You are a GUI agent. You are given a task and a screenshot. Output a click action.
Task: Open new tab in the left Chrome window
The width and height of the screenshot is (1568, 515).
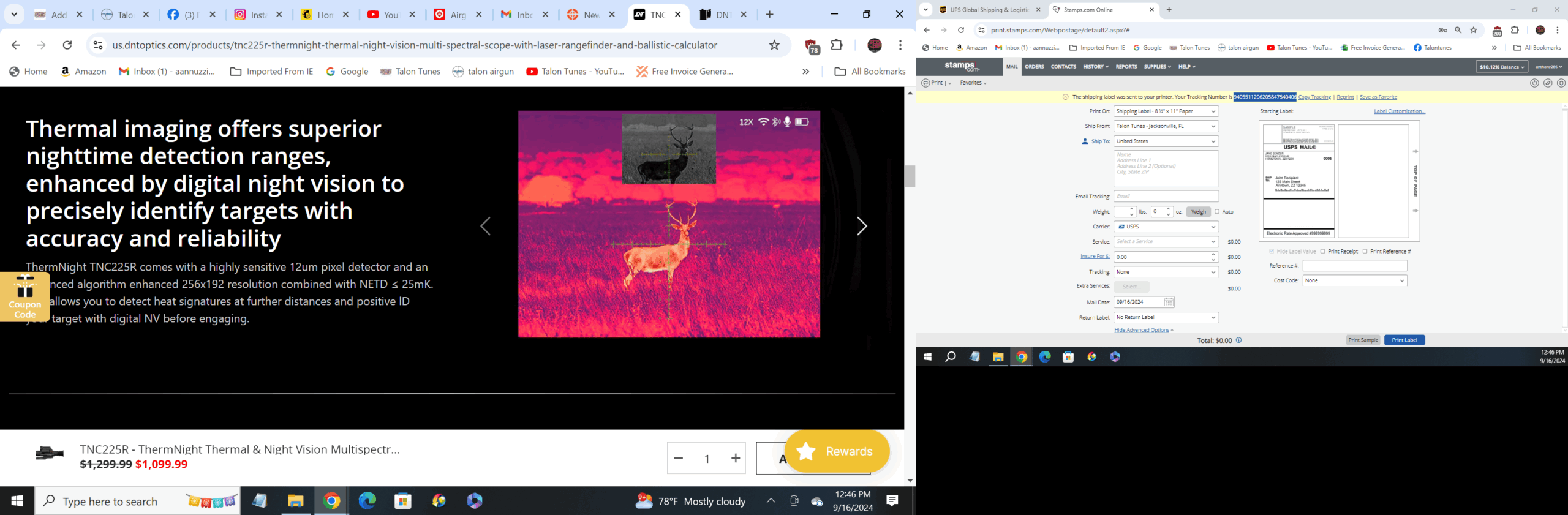(770, 15)
